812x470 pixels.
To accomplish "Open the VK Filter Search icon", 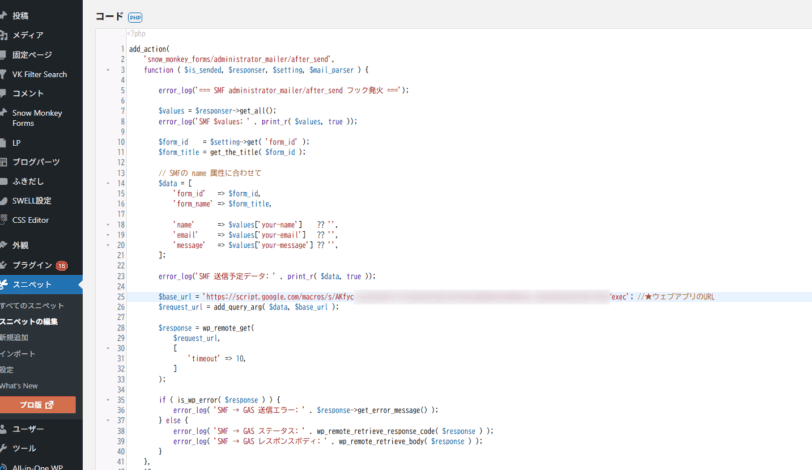I will (x=3, y=75).
